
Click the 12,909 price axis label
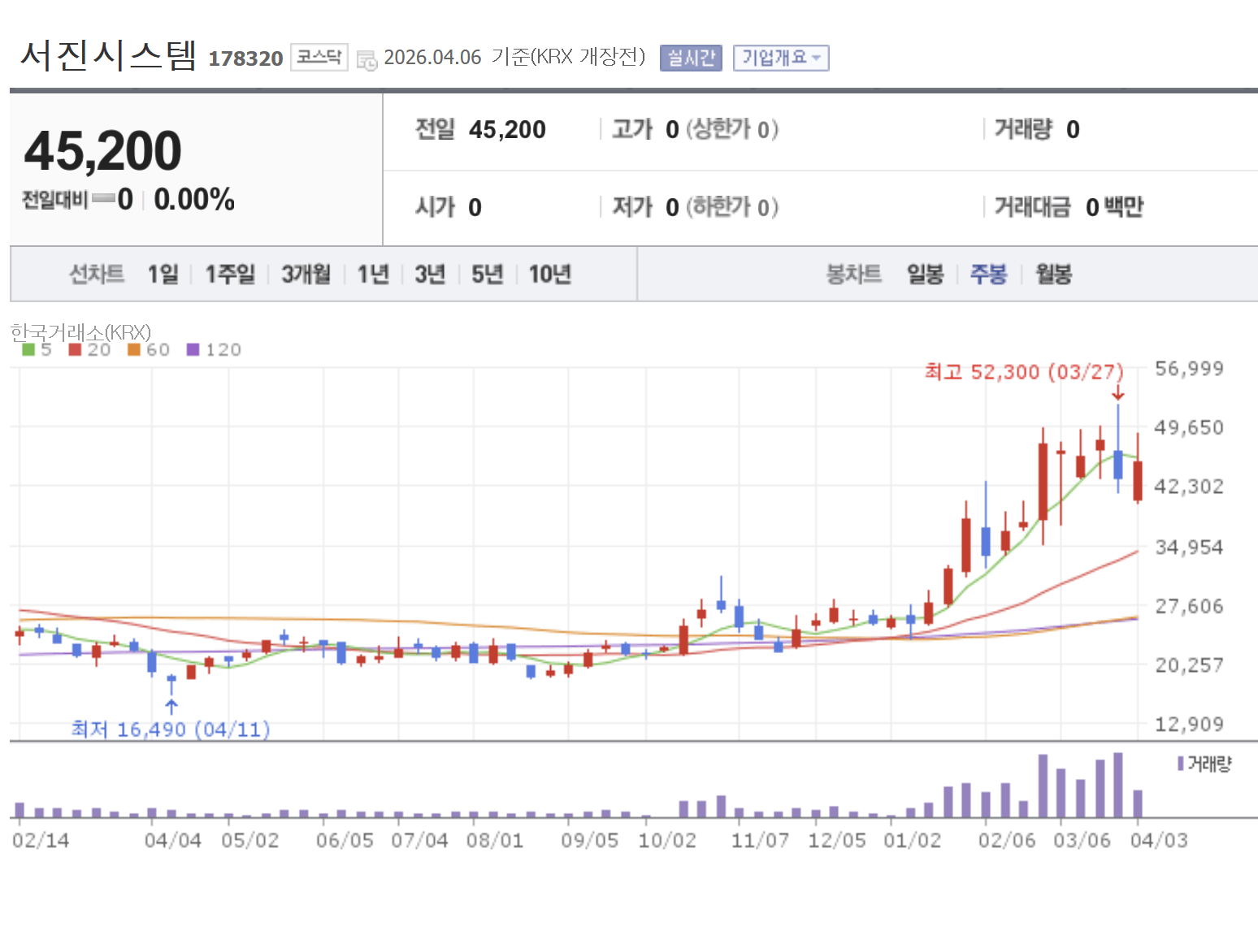coord(1189,725)
